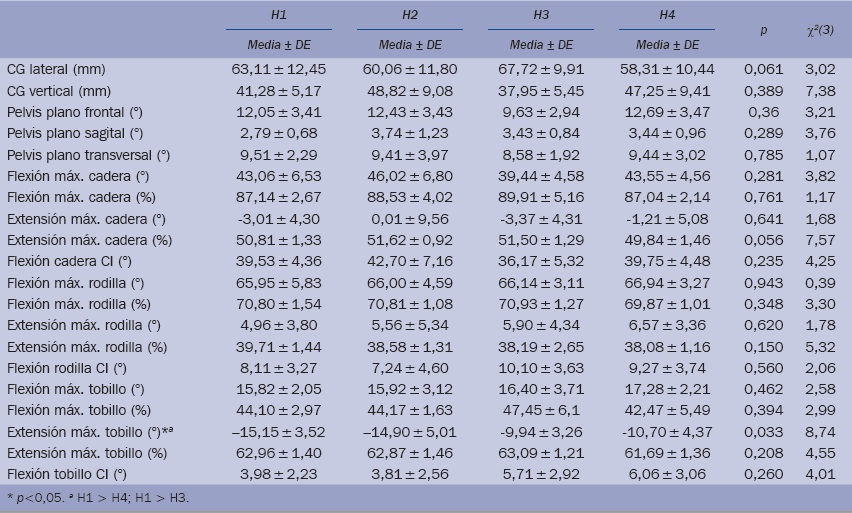Select the 'CG lateral (mm)' row label
This screenshot has width=852, height=513.
click(x=56, y=69)
